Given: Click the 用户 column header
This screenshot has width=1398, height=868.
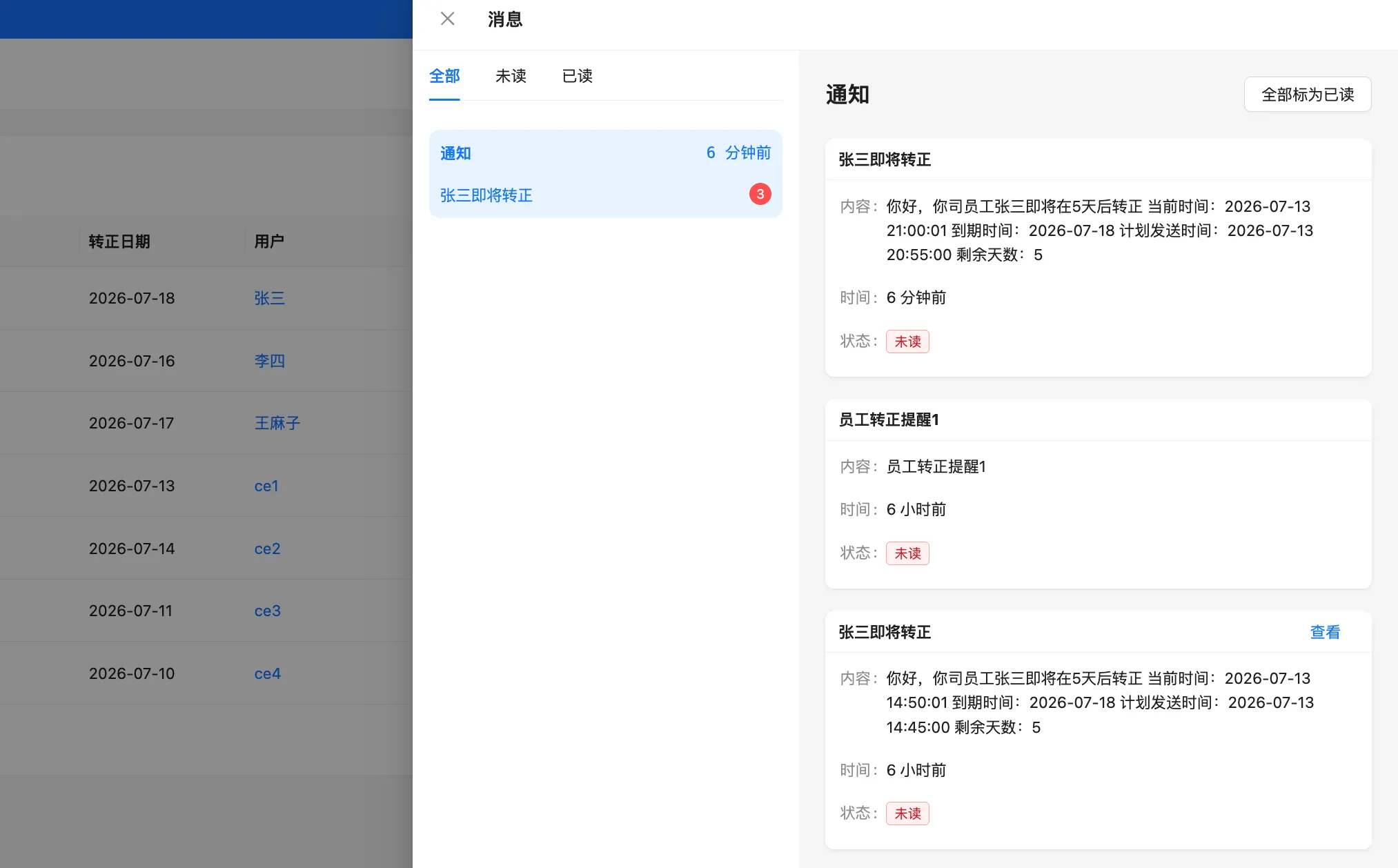Looking at the screenshot, I should 269,241.
